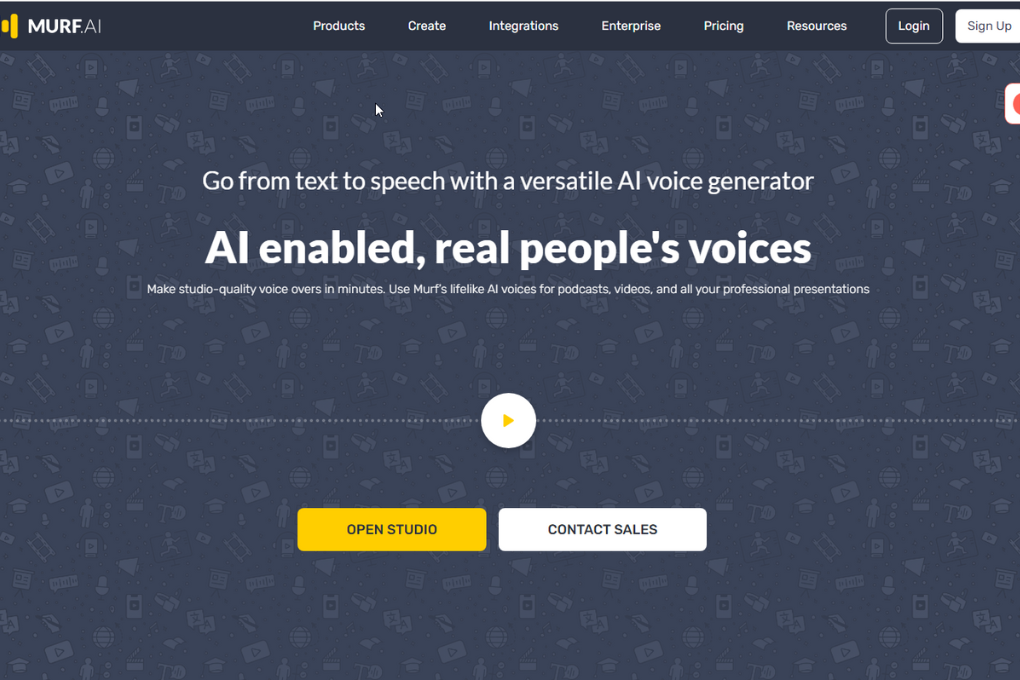The image size is (1020, 680).
Task: Expand the Integrations navigation item
Action: click(x=523, y=26)
